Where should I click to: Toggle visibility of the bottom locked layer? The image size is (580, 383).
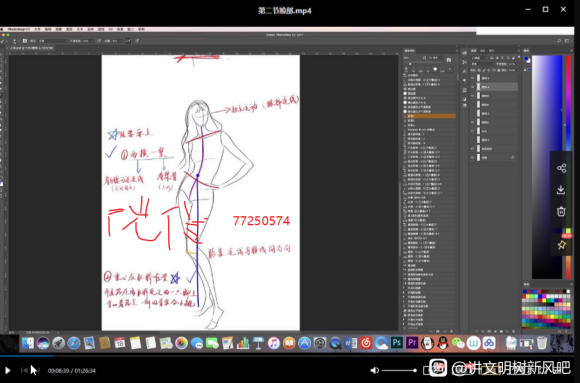(x=473, y=158)
